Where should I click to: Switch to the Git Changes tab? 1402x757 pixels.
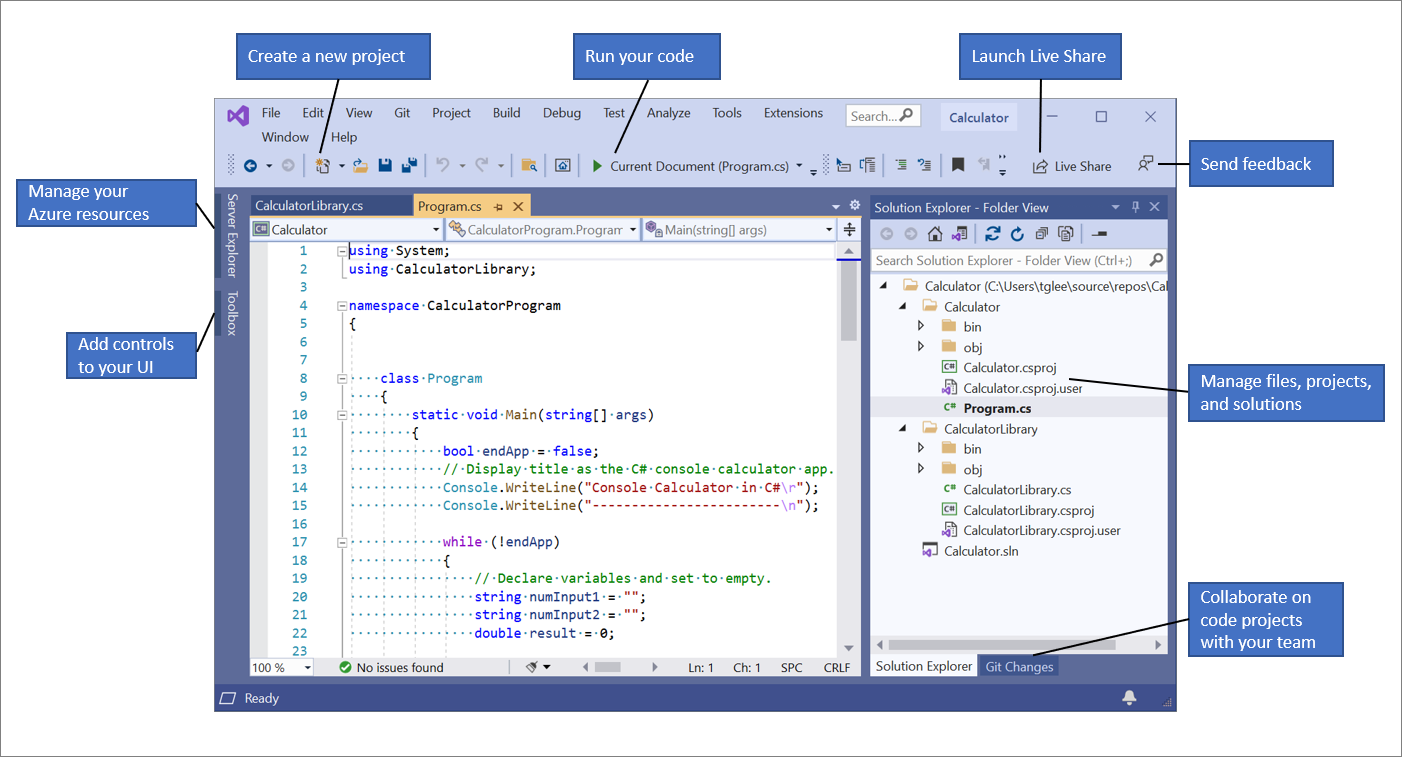tap(1018, 666)
